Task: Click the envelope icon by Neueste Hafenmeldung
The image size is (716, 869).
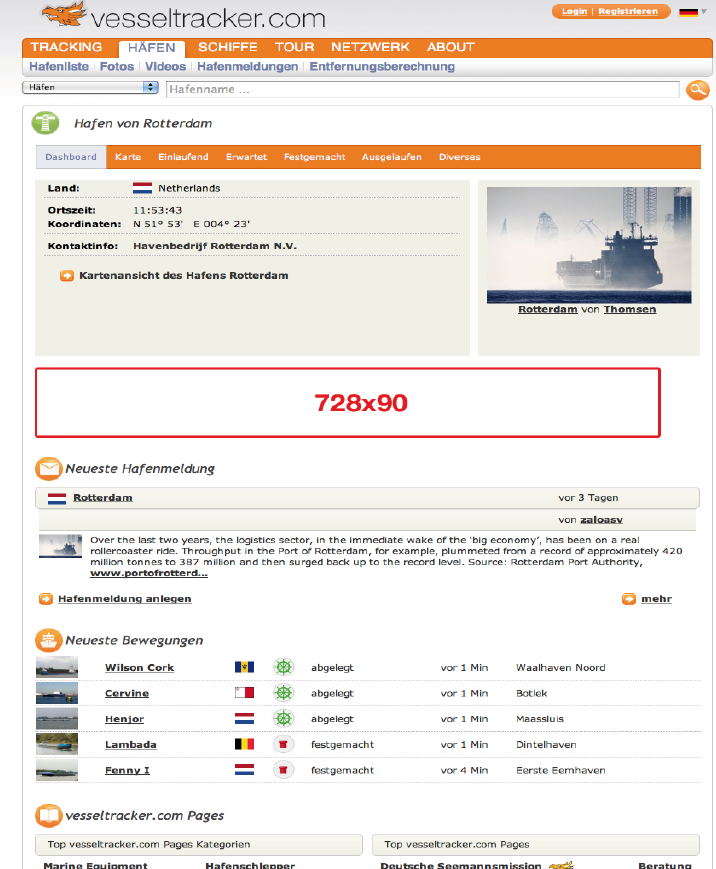Action: (49, 469)
